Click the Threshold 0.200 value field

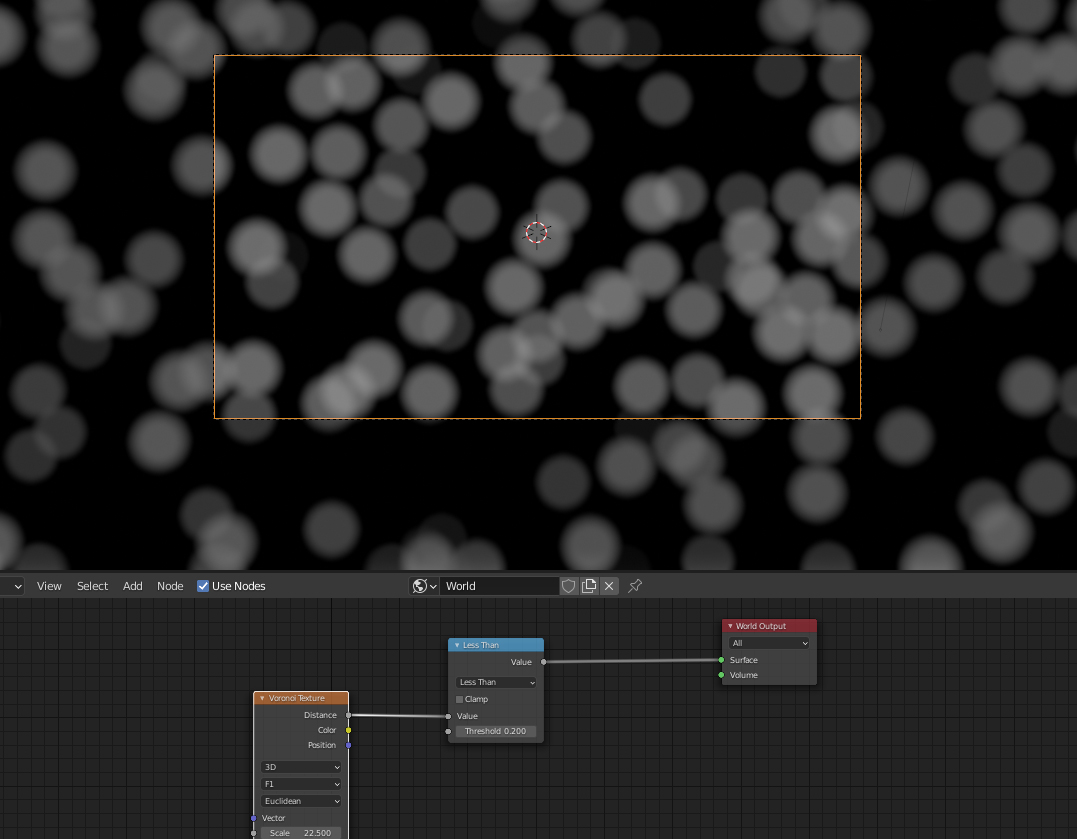tap(496, 731)
